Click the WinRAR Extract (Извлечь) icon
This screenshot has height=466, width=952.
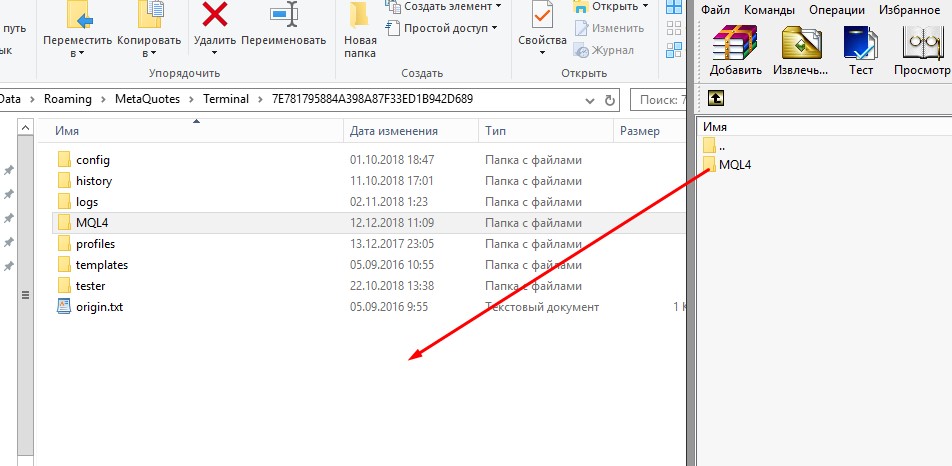[802, 44]
